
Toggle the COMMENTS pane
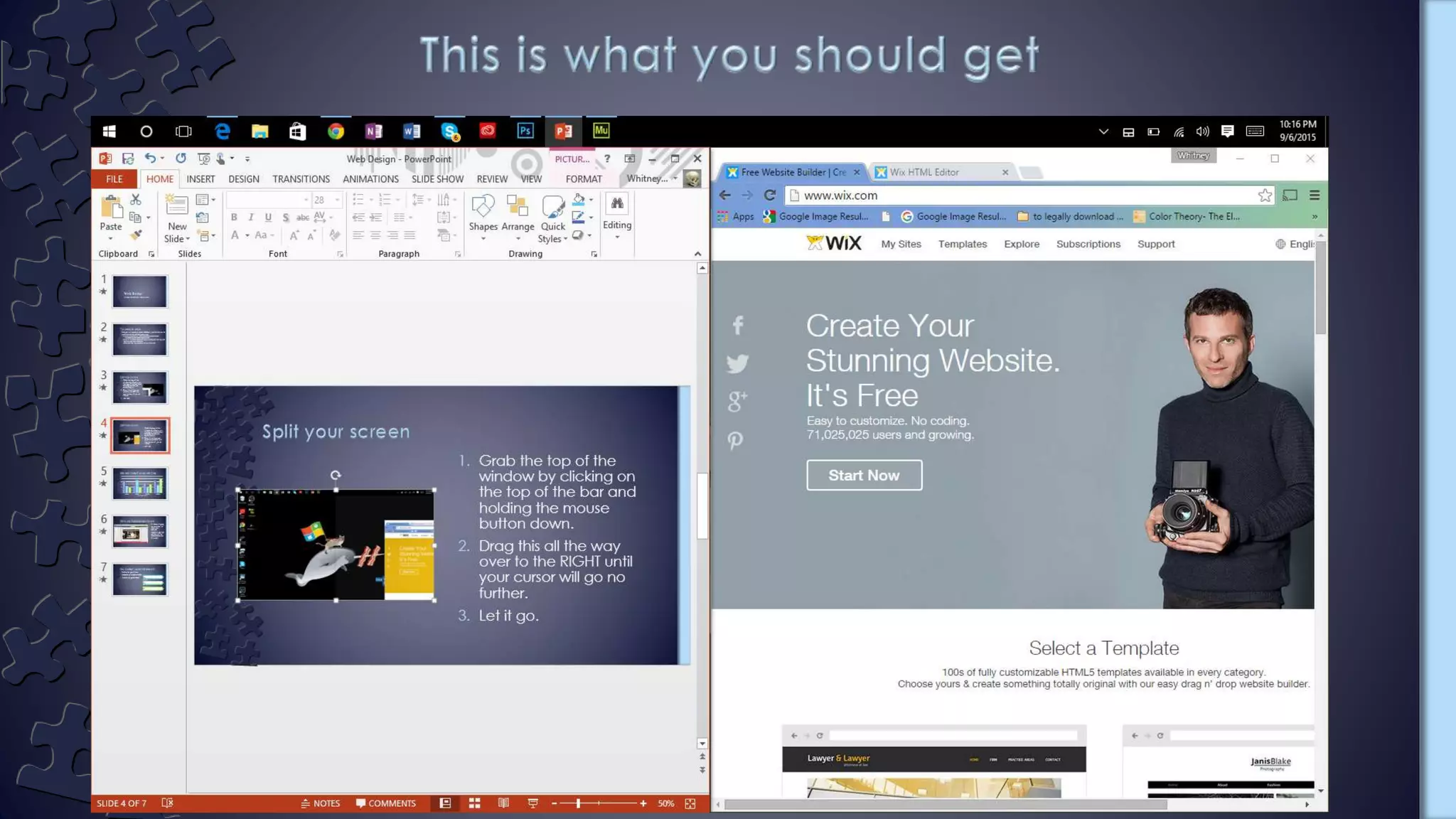pos(385,803)
